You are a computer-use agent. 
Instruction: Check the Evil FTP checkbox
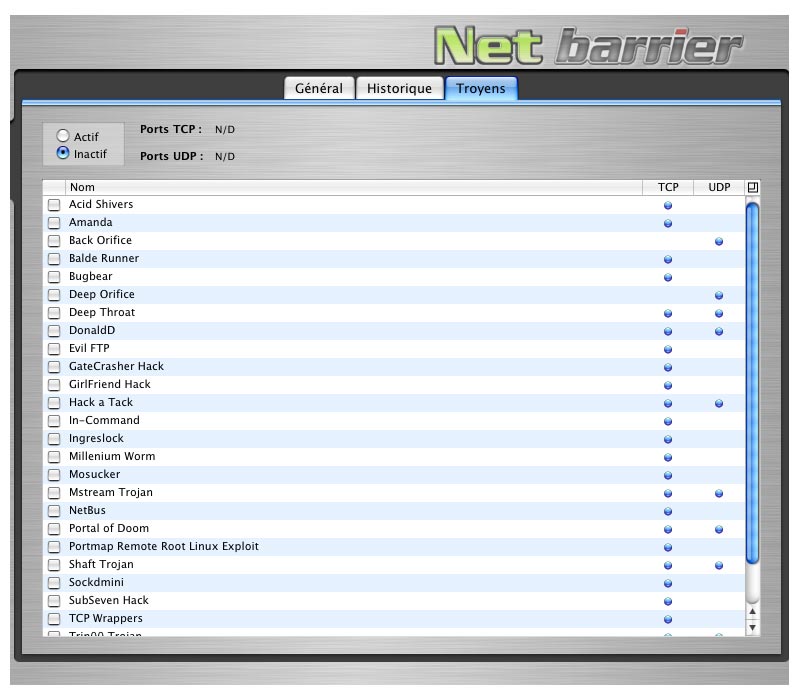tap(54, 349)
